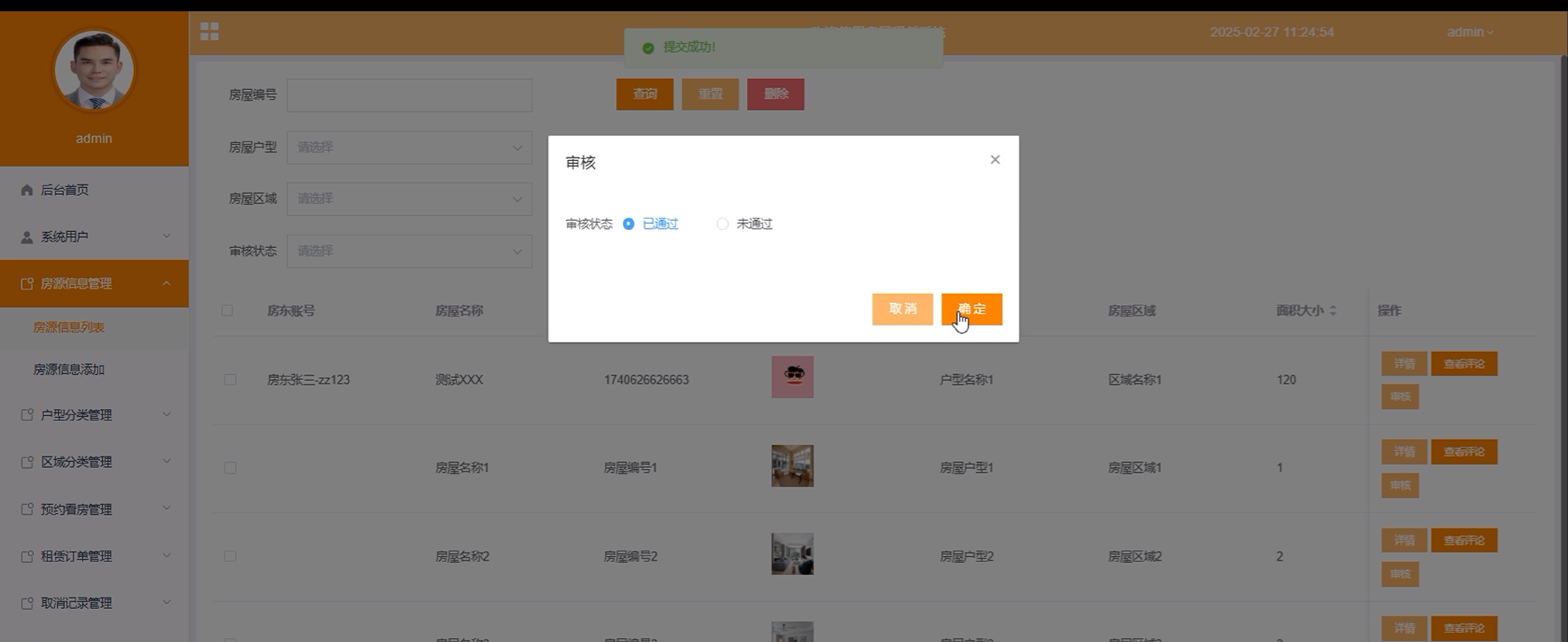1568x642 pixels.
Task: Click the cartoon thumbnail in 测试XXX row
Action: coord(792,377)
